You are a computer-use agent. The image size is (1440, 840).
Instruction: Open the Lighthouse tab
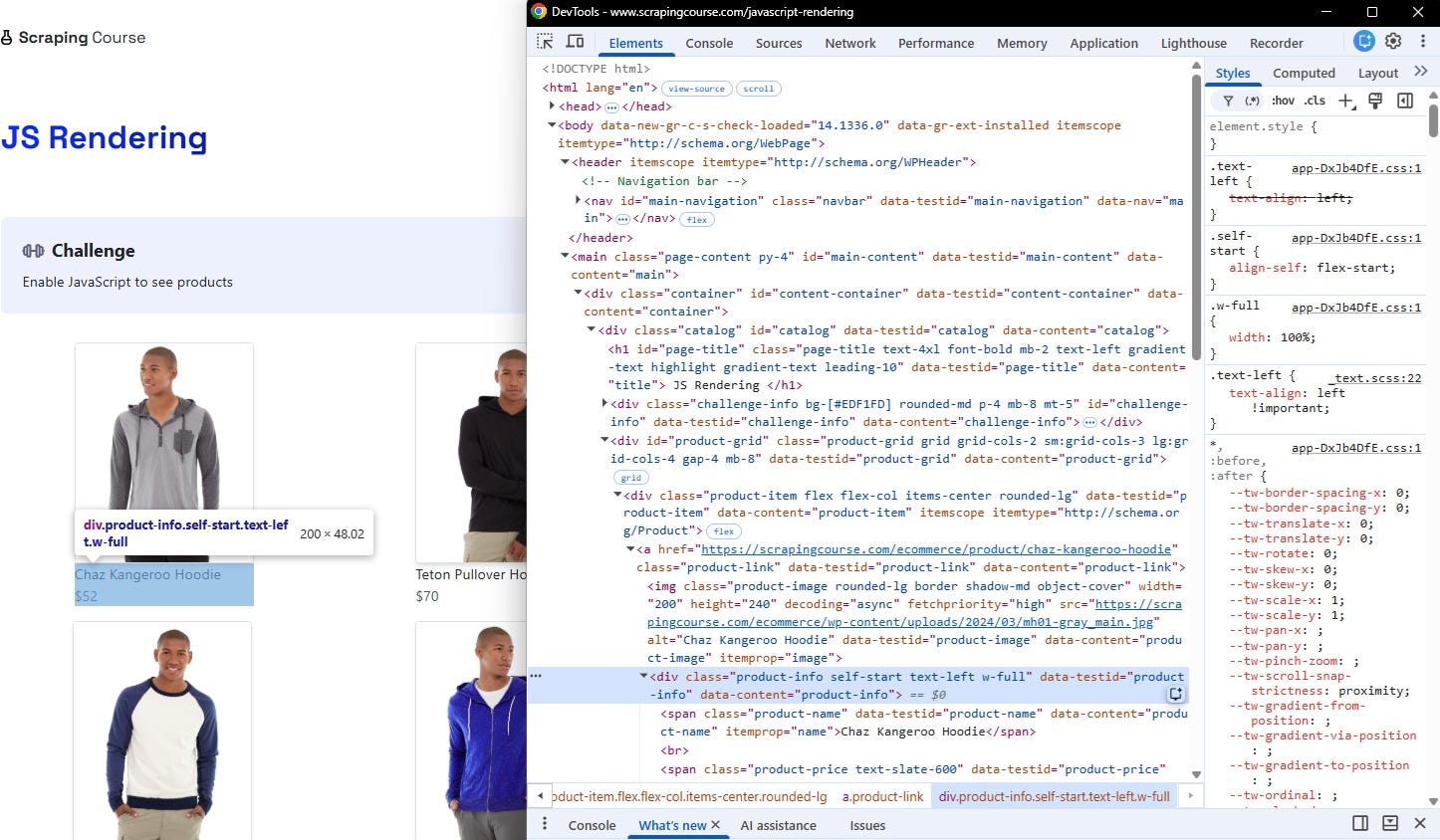pyautogui.click(x=1193, y=43)
